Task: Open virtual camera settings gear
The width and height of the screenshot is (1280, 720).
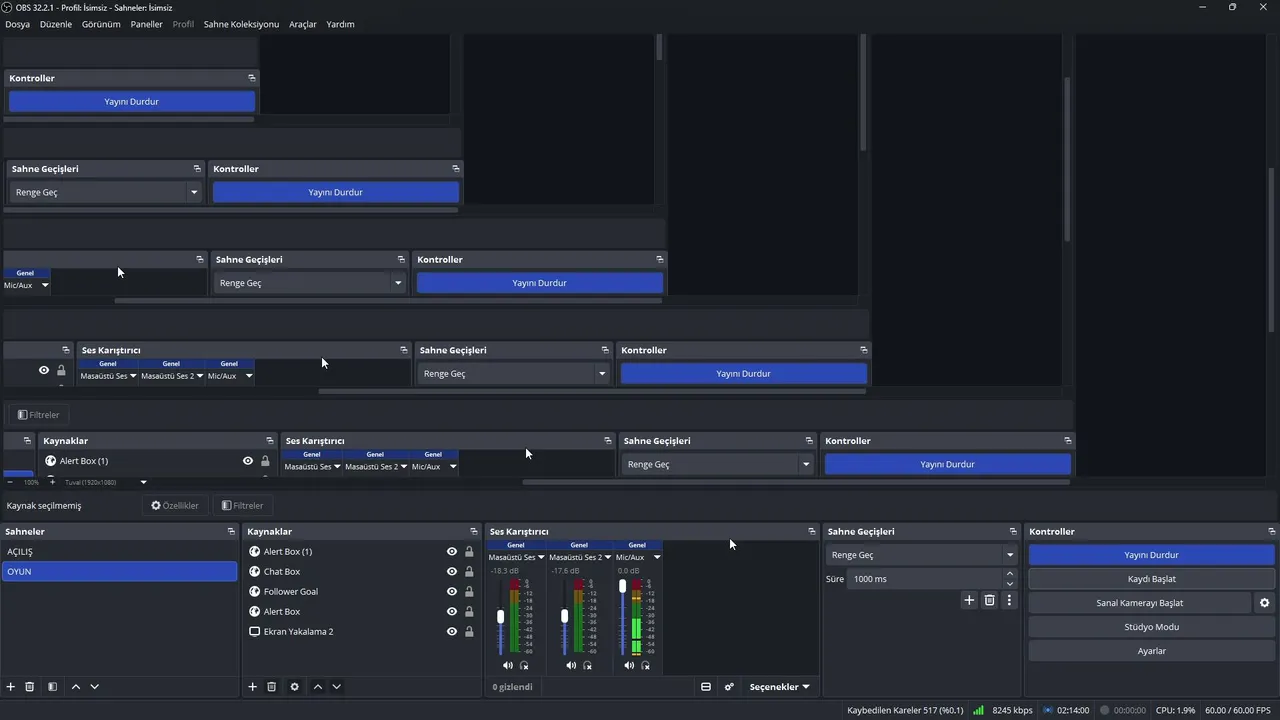Action: [x=1265, y=603]
